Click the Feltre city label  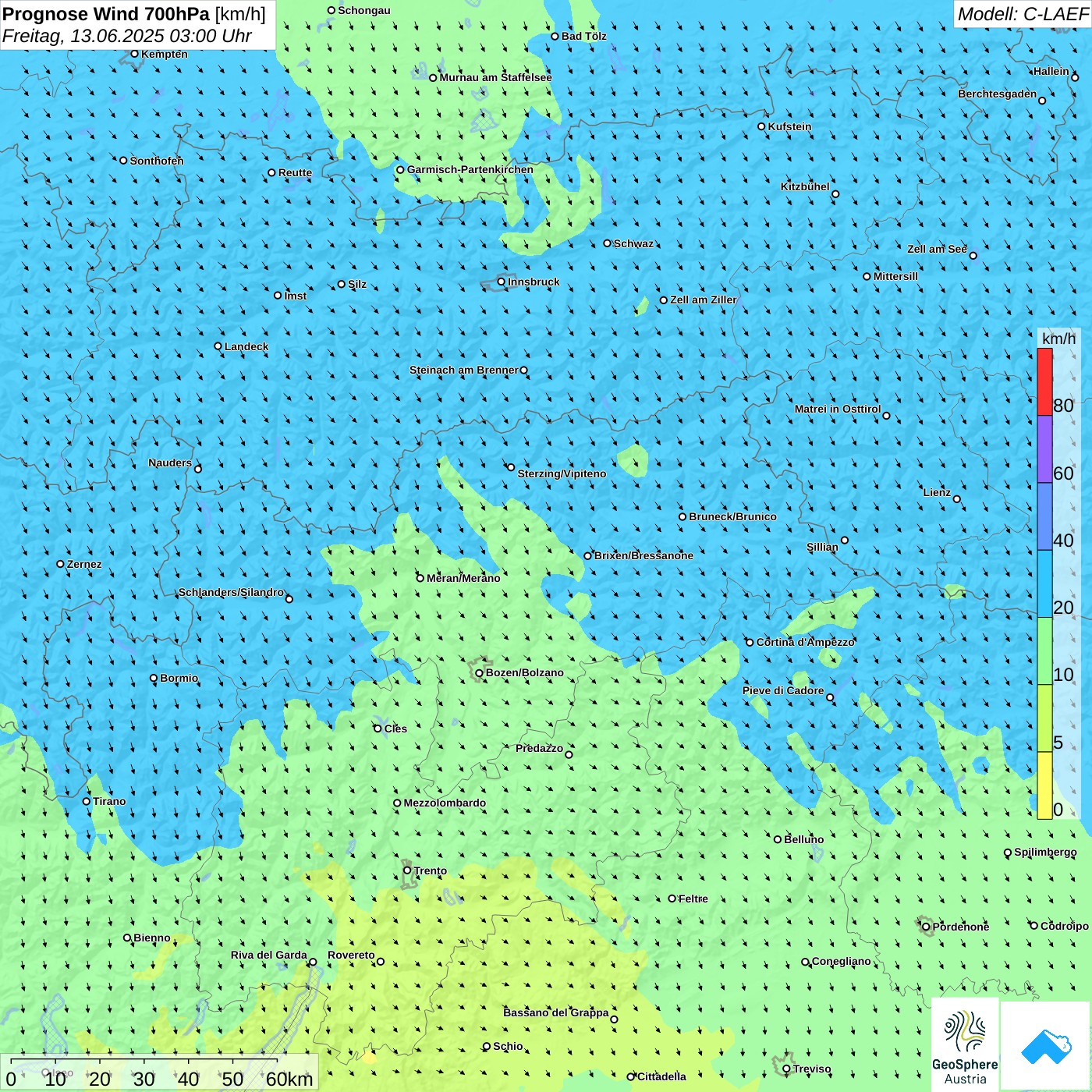[x=693, y=899]
